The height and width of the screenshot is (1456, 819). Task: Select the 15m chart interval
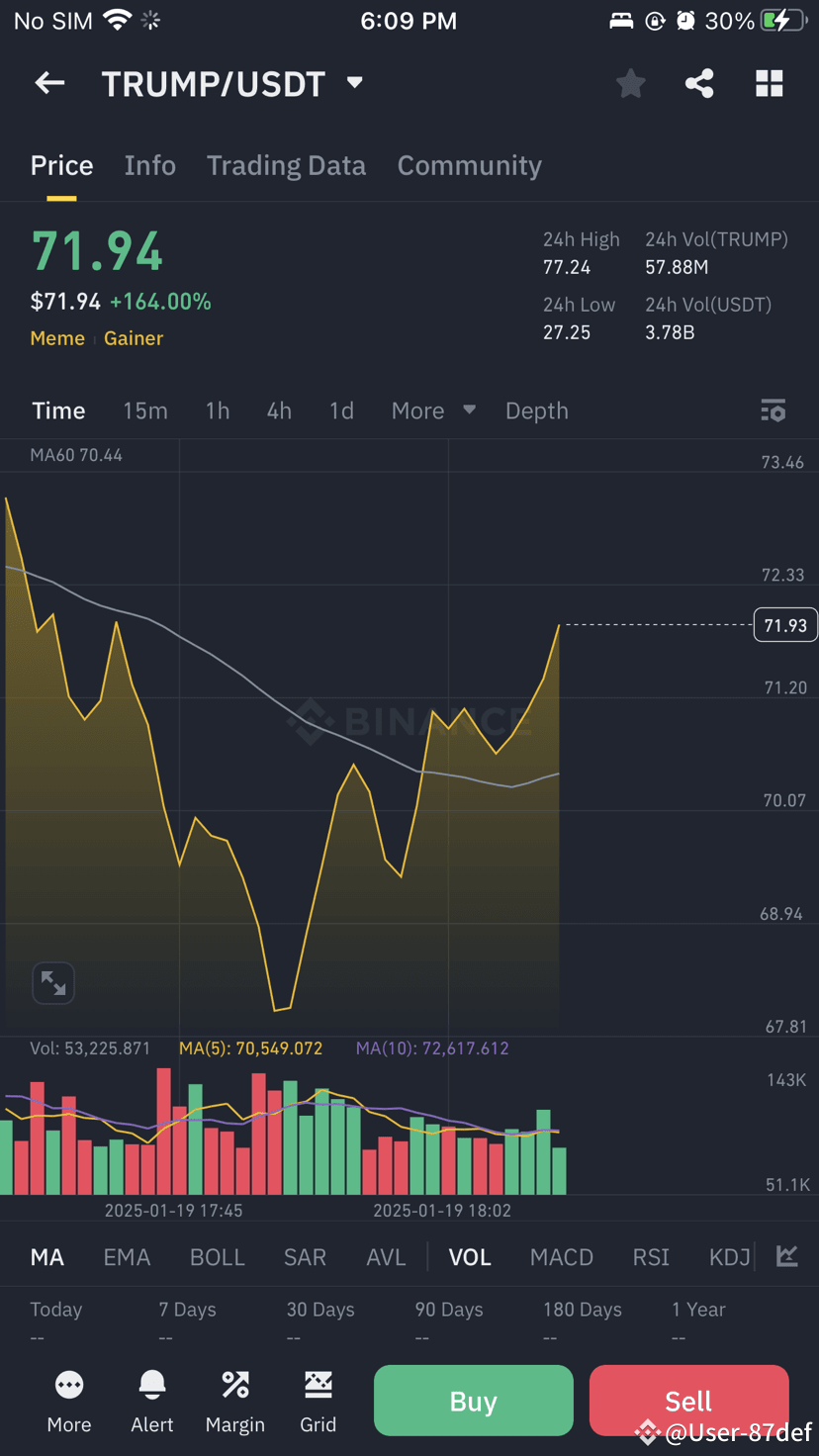pos(145,410)
